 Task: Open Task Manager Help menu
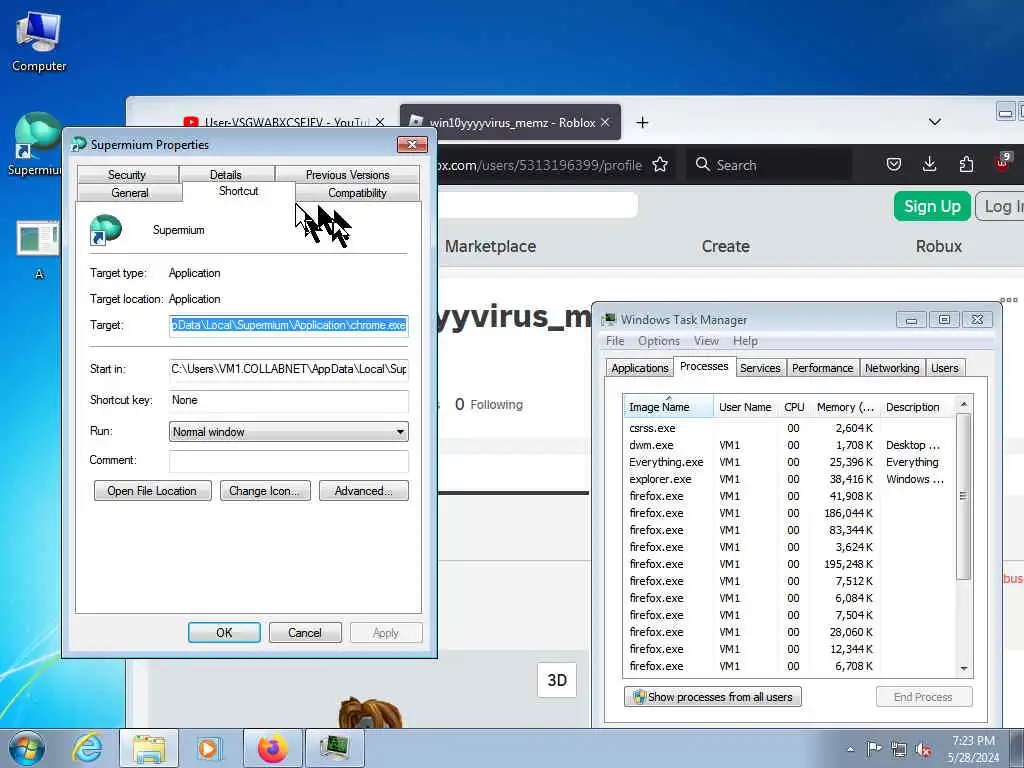click(x=745, y=341)
